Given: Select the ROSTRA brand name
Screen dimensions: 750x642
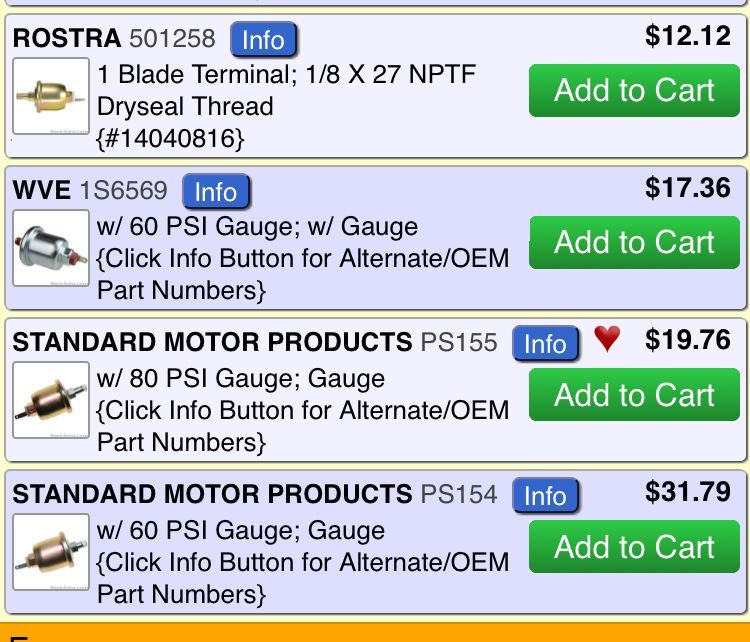Looking at the screenshot, I should point(67,39).
